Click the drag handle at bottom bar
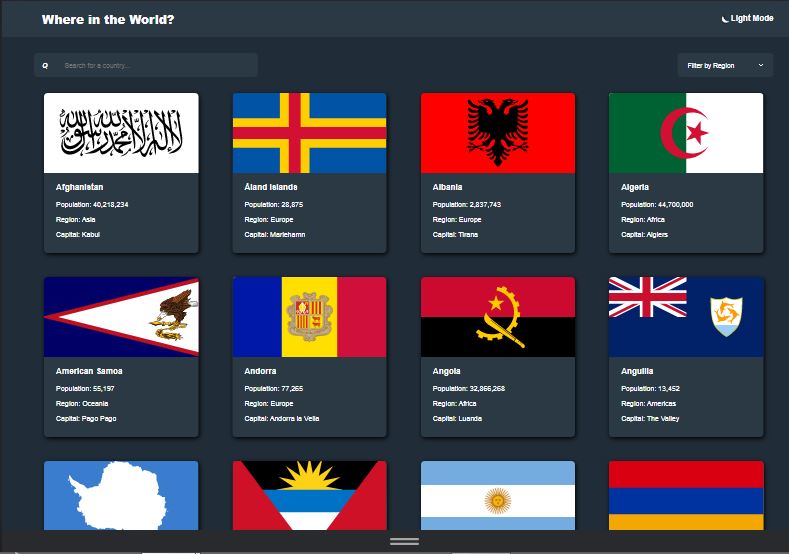Image resolution: width=789 pixels, height=554 pixels. 404,541
